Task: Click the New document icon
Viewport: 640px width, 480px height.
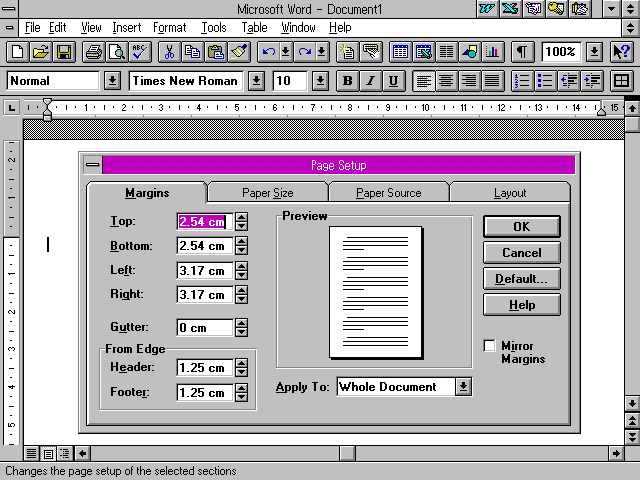Action: 18,52
